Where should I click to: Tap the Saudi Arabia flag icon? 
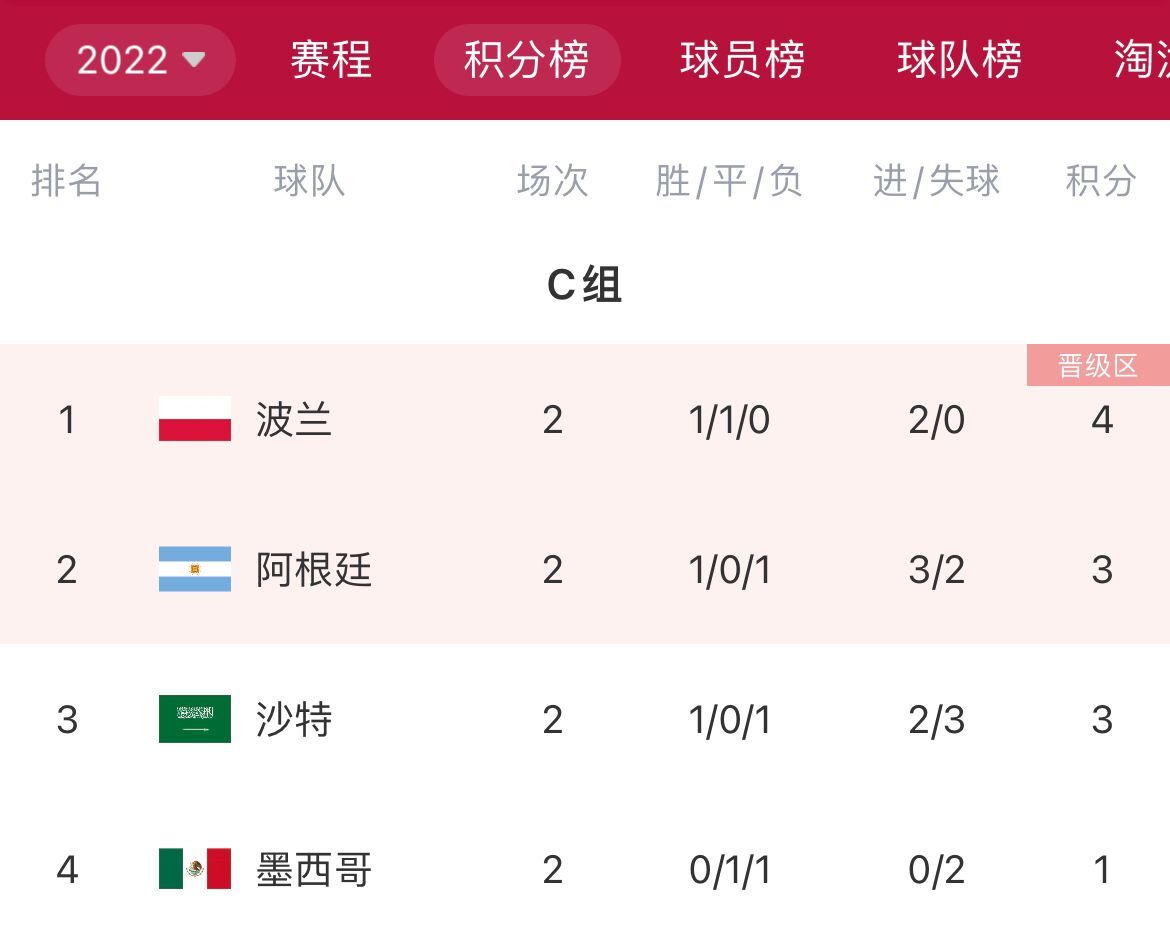[195, 719]
